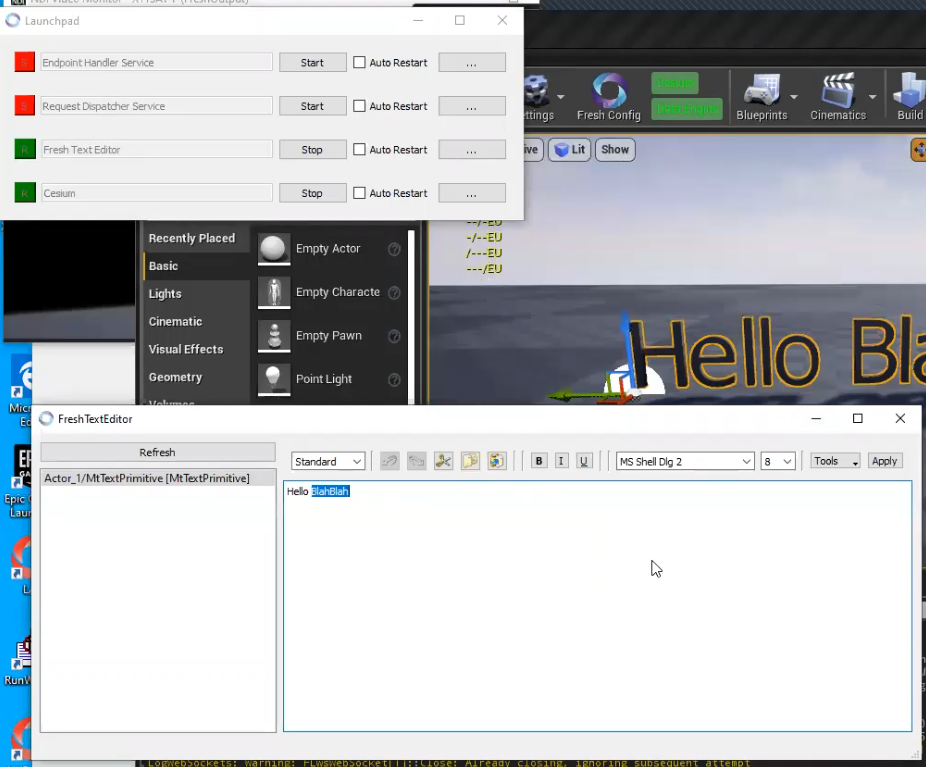The height and width of the screenshot is (767, 926).
Task: Enable Auto Restart for Endpoint Handler Service
Action: [x=359, y=62]
